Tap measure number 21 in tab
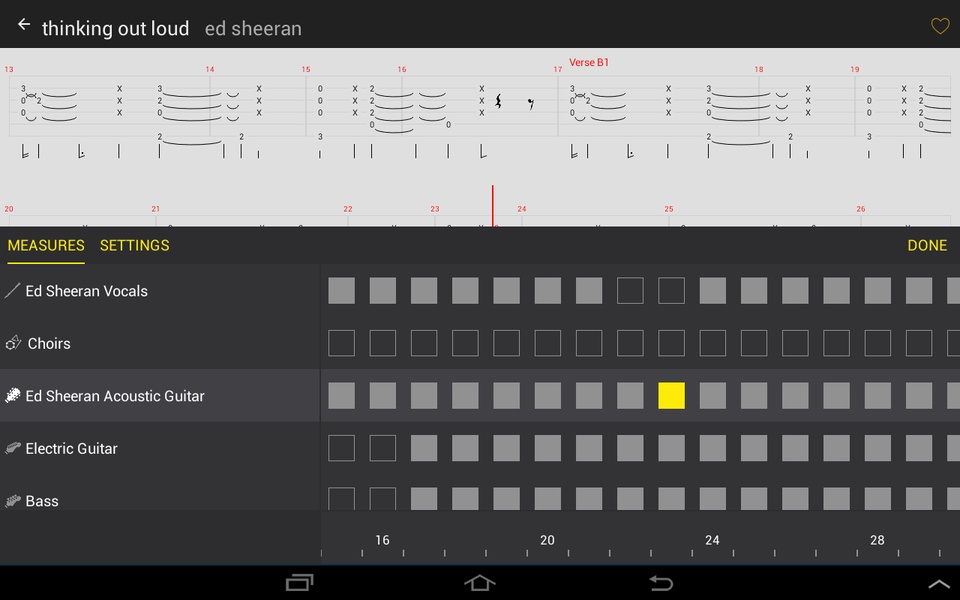Screen dimensions: 960x600 click(x=156, y=209)
